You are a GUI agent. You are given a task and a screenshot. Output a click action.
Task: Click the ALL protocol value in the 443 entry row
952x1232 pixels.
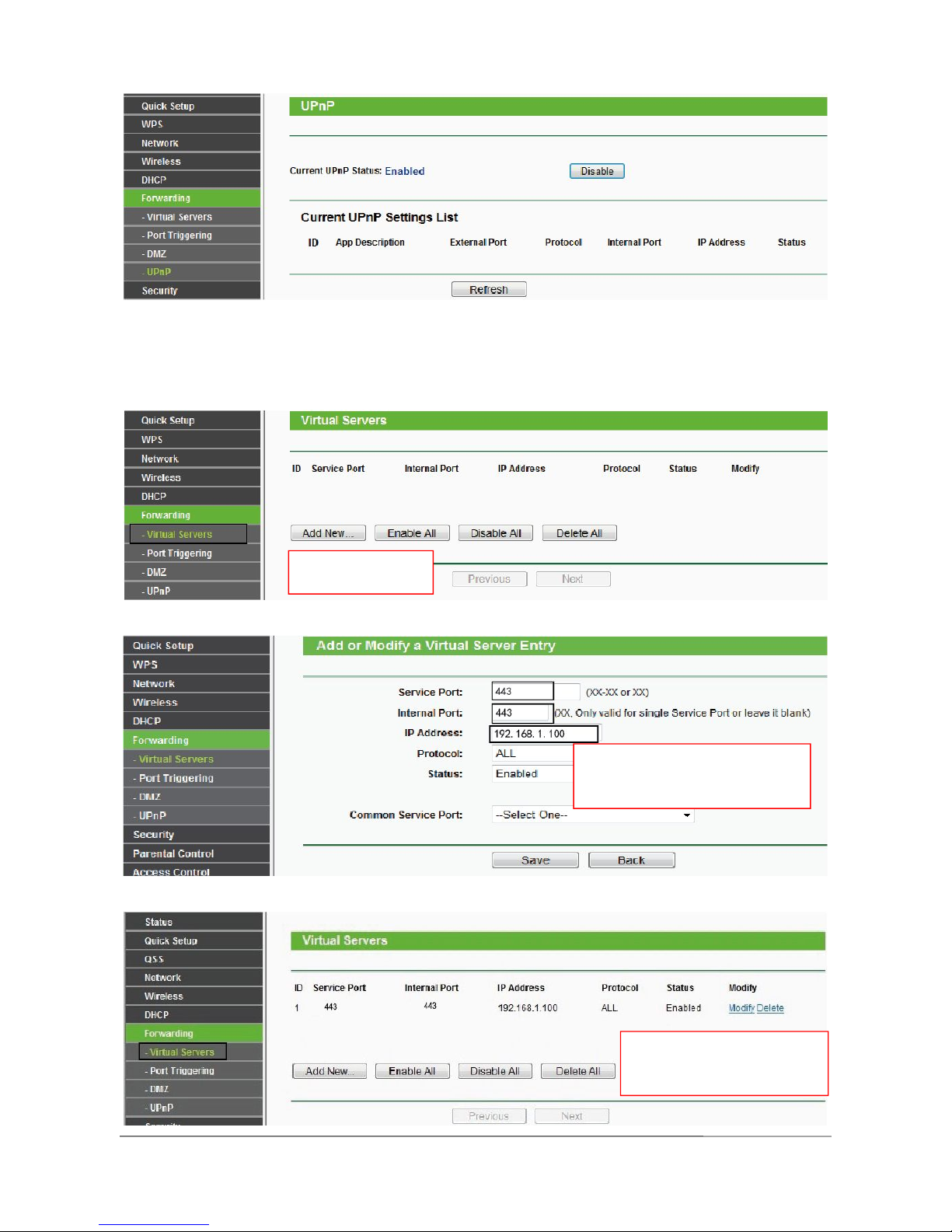[609, 1008]
